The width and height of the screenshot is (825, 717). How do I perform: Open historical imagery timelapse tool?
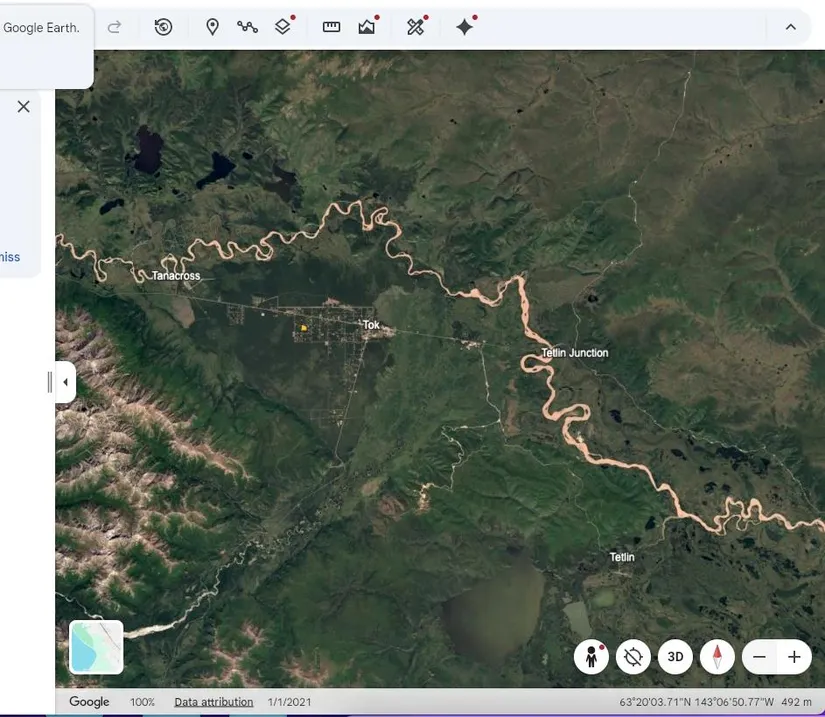(164, 27)
